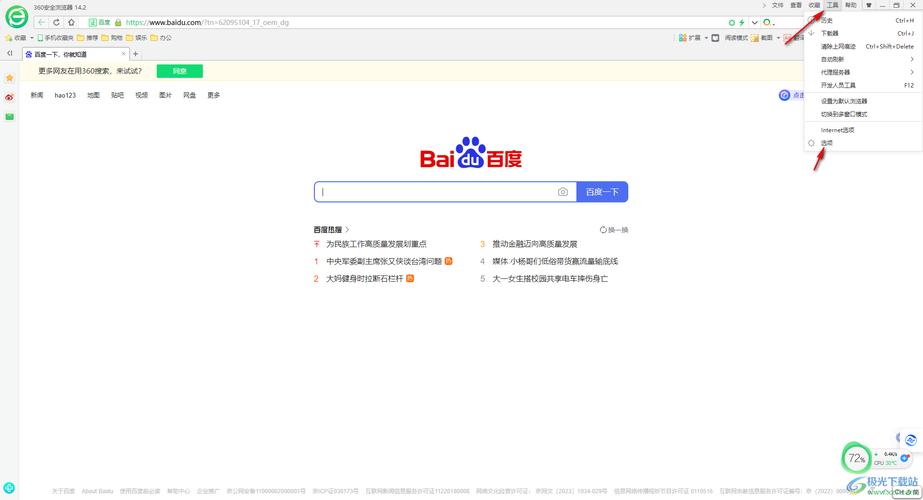Open a new tab with the plus button
Viewport: 923px width, 500px height.
(136, 54)
